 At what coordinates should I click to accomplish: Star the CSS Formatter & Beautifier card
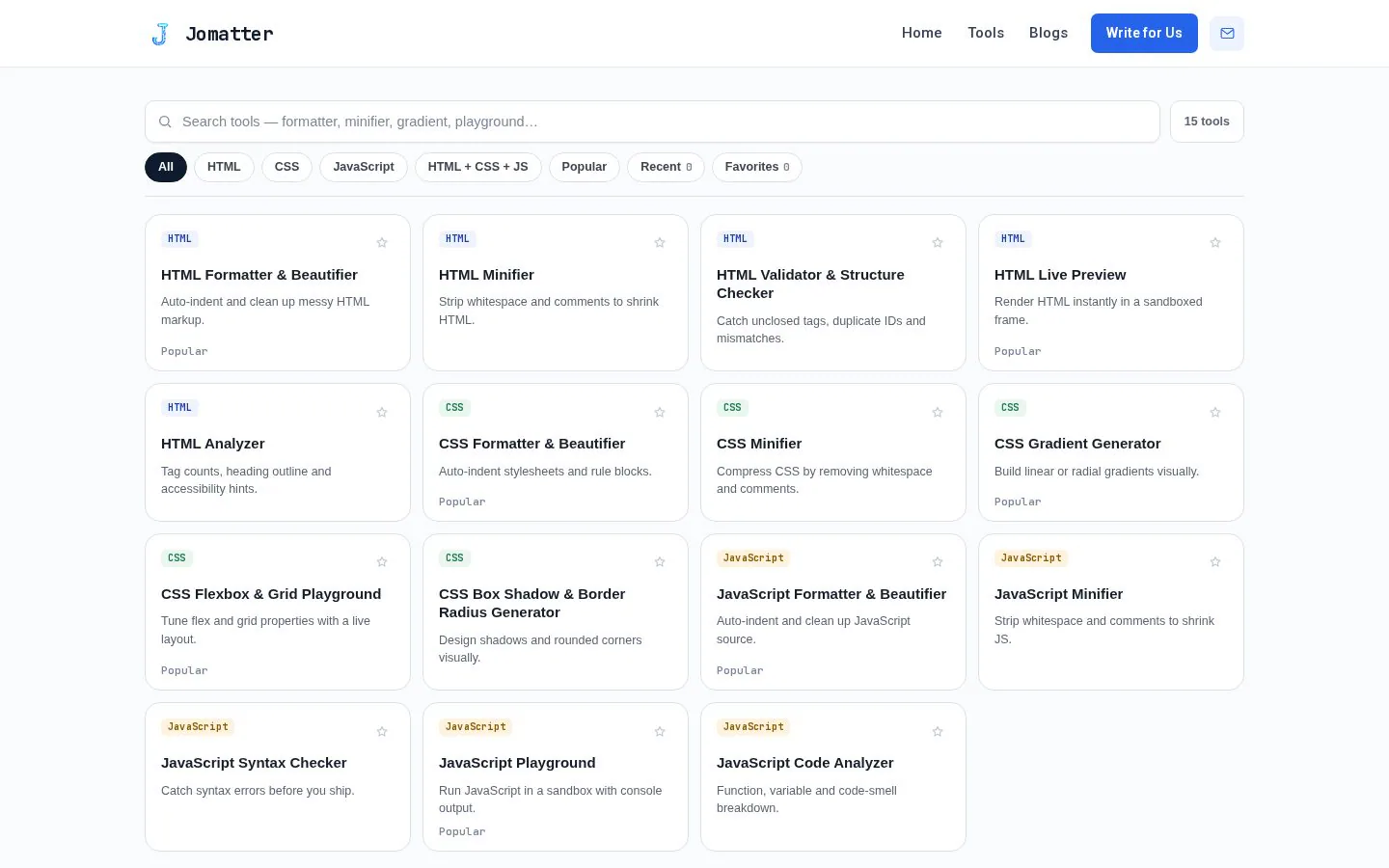[x=660, y=413]
